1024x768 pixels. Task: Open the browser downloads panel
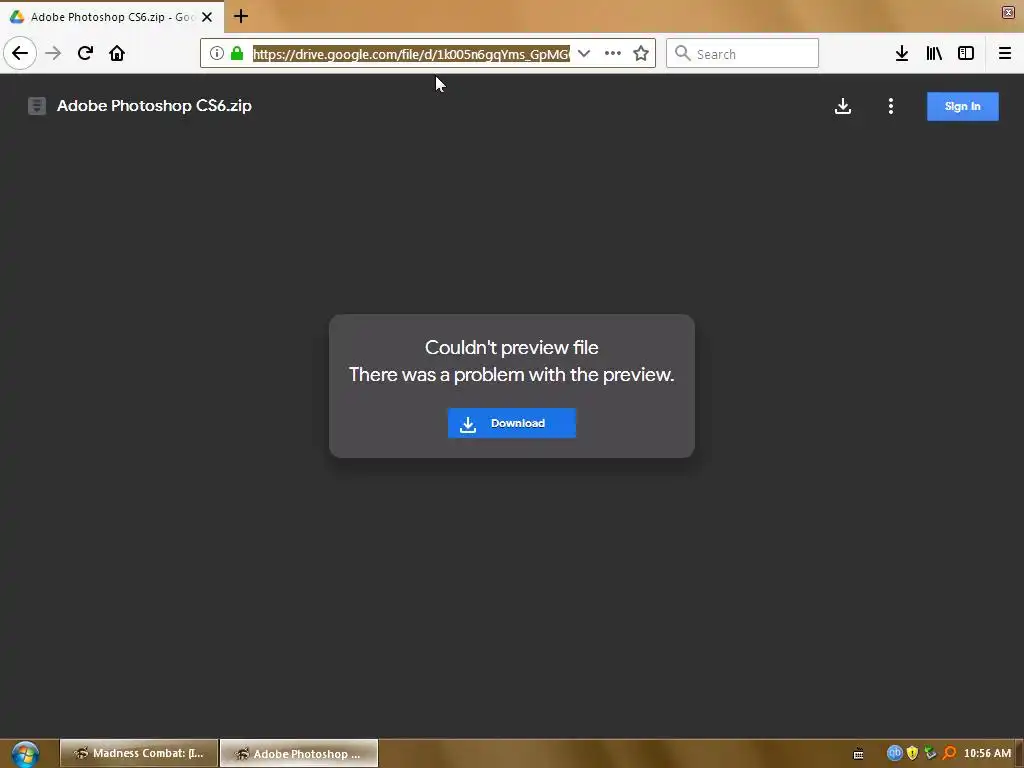point(902,53)
